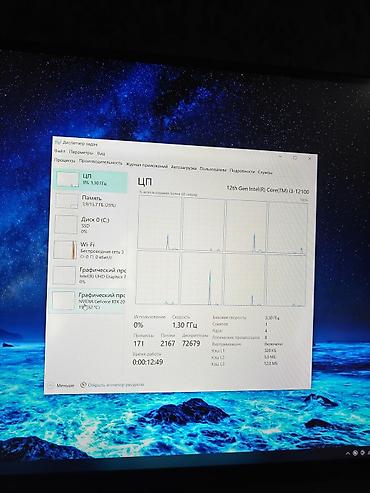Click the Intel UHD GPU mini graph thumbnail

[64, 275]
